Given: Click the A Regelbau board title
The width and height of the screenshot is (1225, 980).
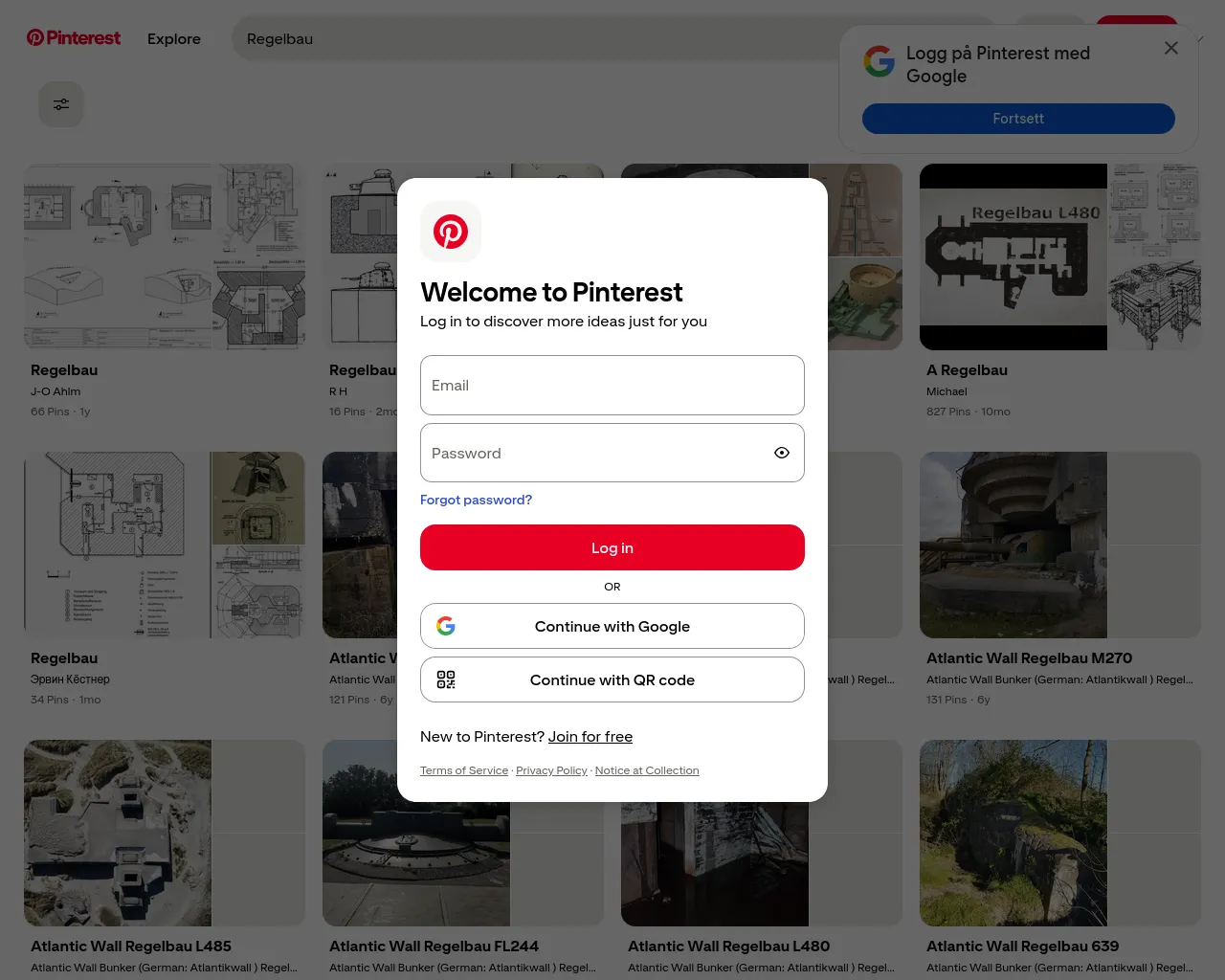Looking at the screenshot, I should (x=967, y=370).
